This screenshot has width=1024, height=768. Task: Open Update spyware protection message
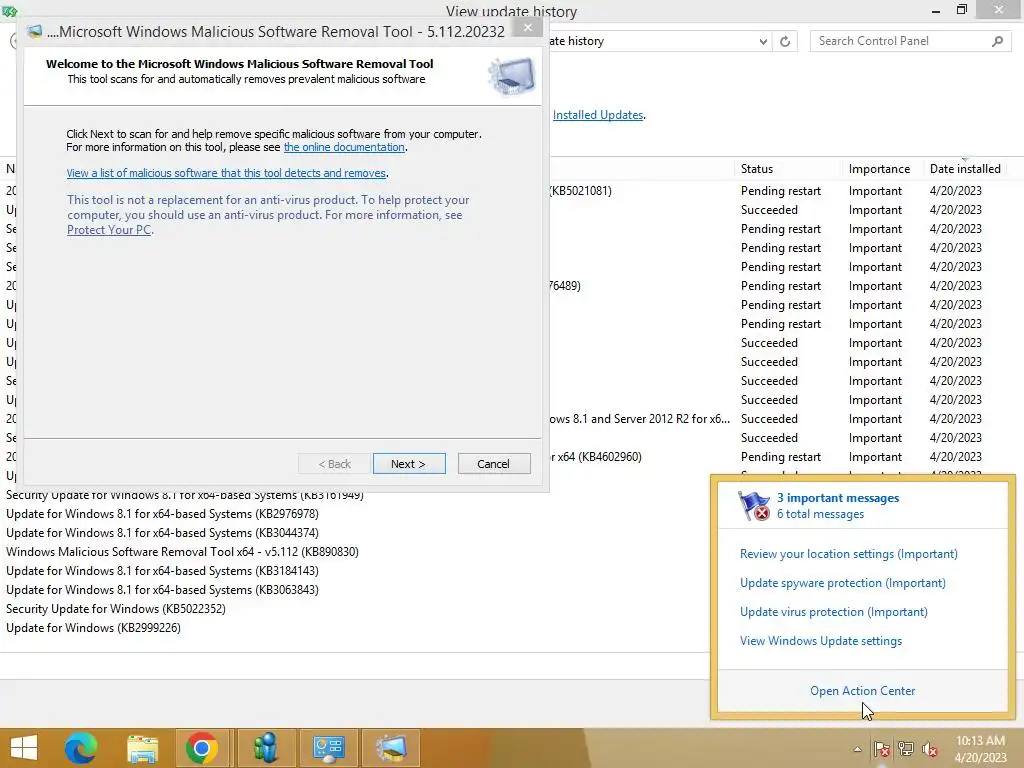point(842,583)
